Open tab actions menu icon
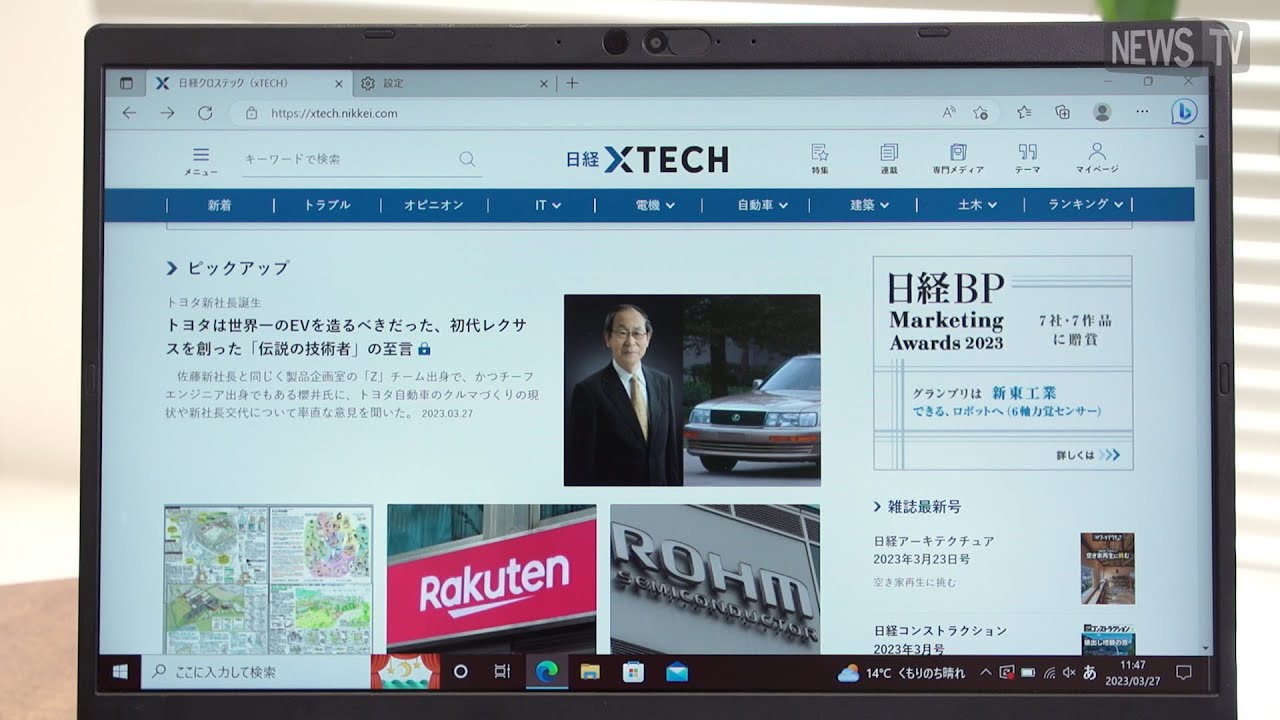Viewport: 1280px width, 720px height. point(126,84)
